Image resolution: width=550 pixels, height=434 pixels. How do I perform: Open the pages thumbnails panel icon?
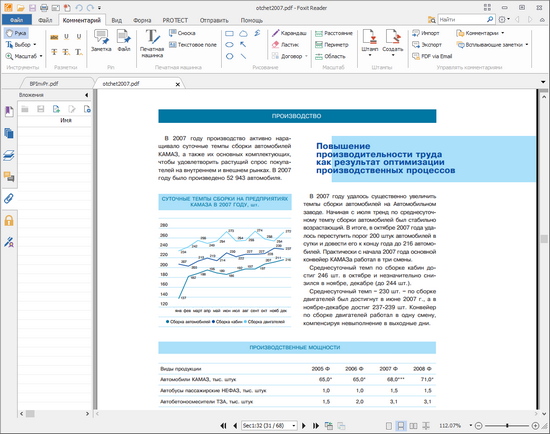pyautogui.click(x=9, y=133)
